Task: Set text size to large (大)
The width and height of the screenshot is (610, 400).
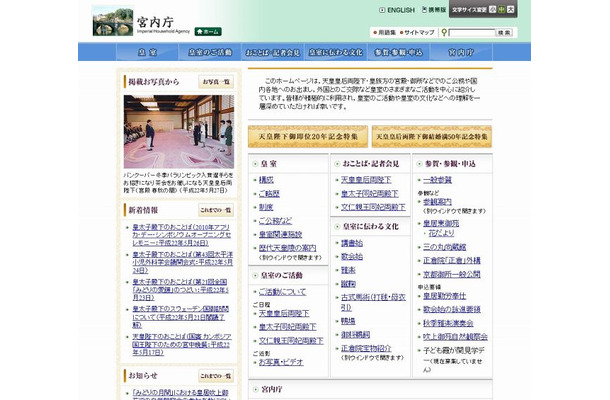Action: pyautogui.click(x=511, y=9)
